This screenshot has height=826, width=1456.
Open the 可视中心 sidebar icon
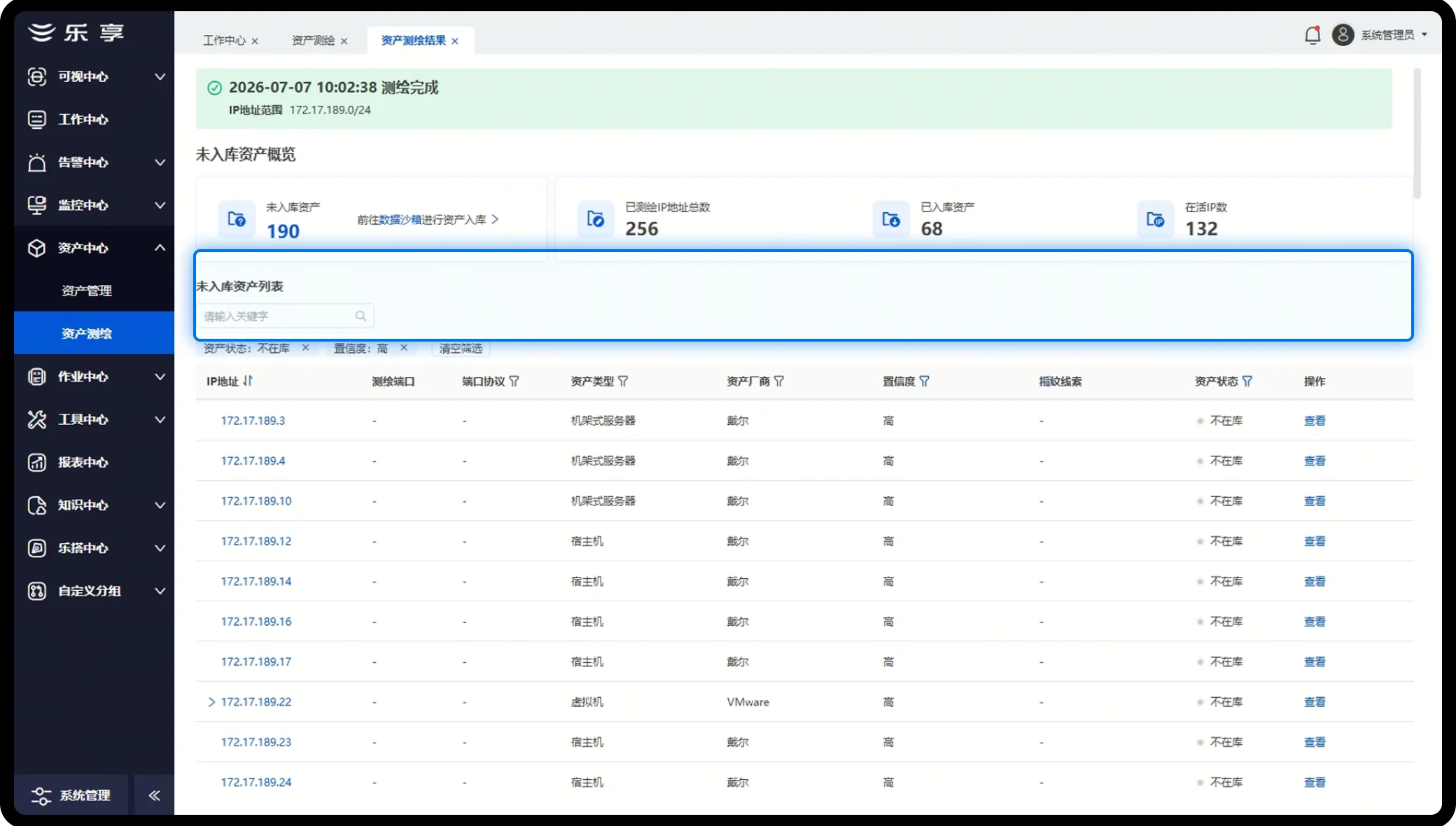(37, 76)
